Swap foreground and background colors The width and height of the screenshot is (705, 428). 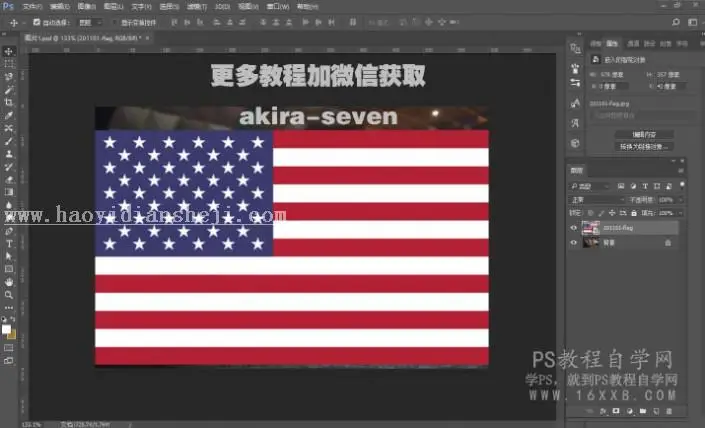13,319
